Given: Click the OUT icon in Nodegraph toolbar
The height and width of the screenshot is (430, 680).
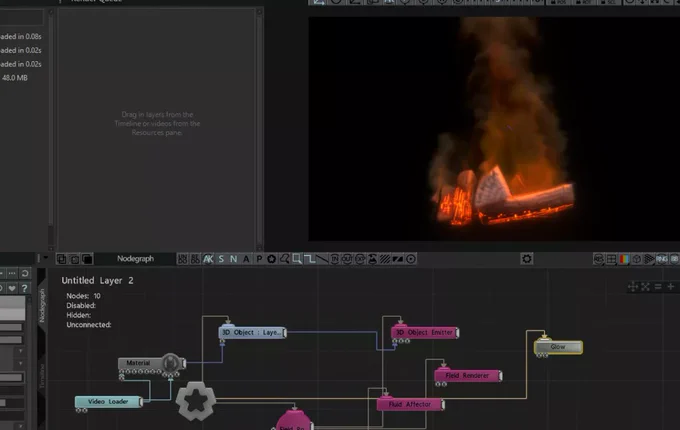Looking at the screenshot, I should click(347, 259).
